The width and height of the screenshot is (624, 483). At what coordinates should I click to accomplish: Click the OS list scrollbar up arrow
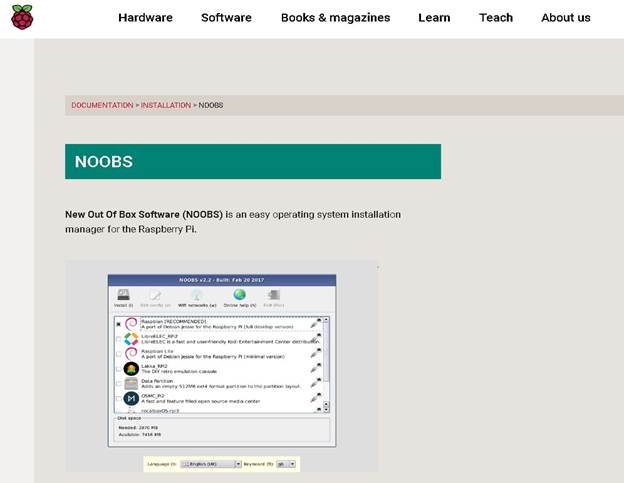(x=326, y=319)
